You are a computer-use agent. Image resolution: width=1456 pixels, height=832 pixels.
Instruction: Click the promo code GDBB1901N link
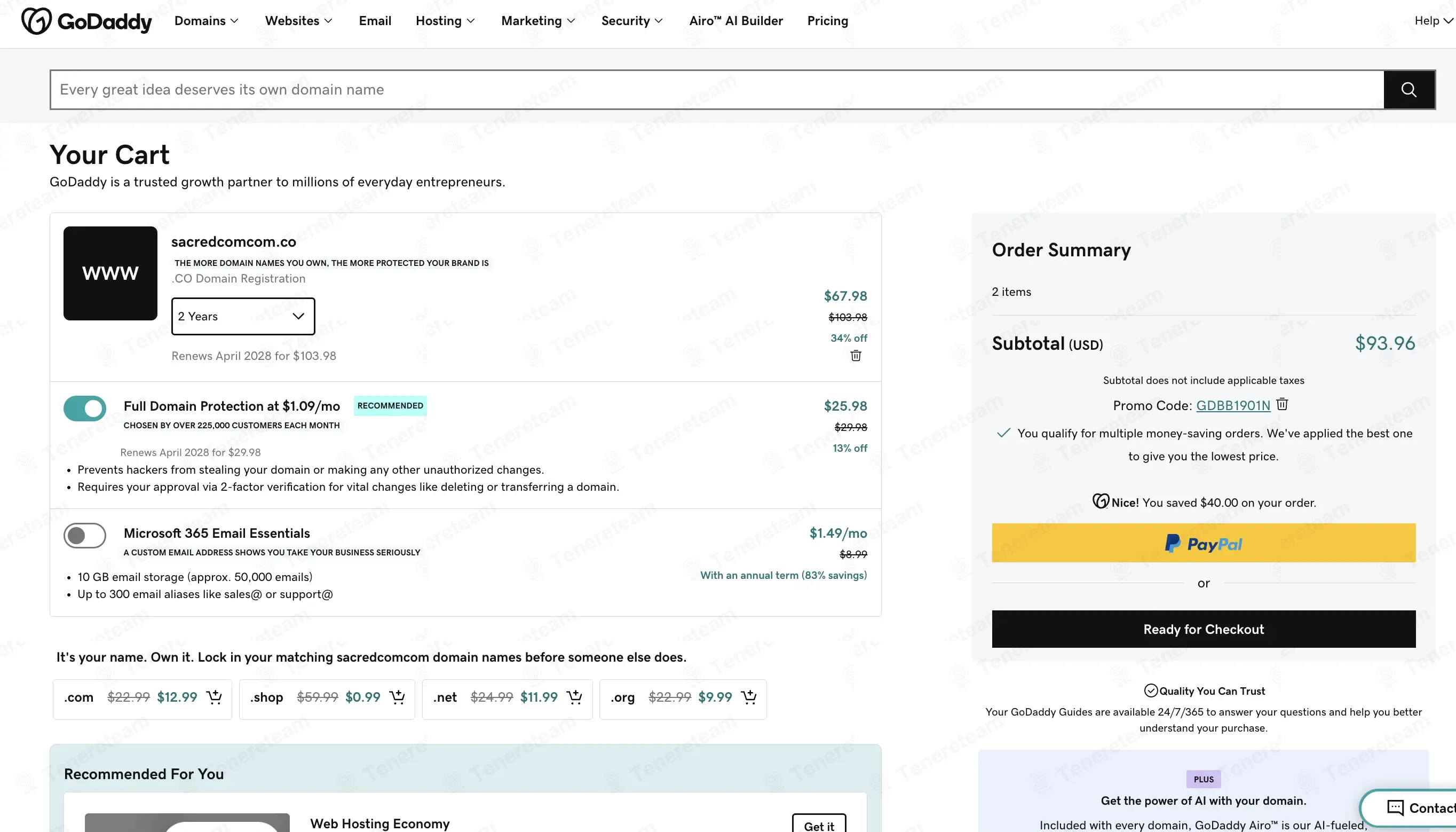click(1233, 405)
